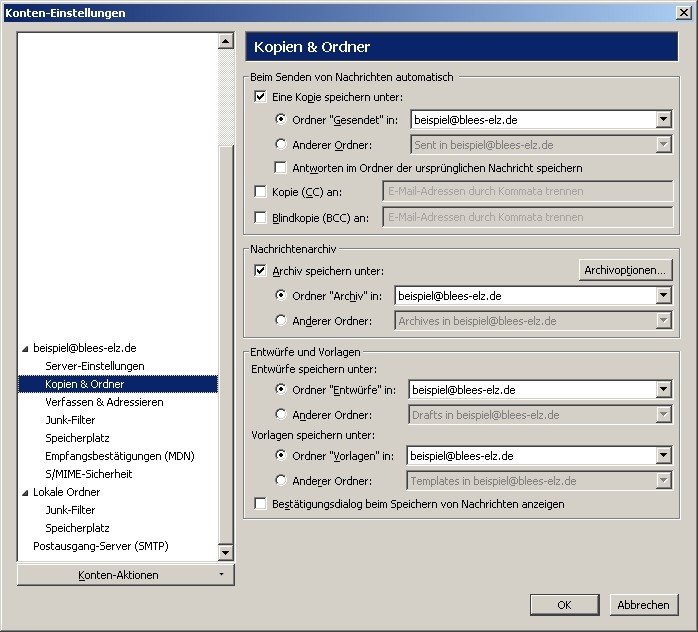Choose 'Anderer Ordner' radio for Entwürfe
Viewport: 698px width, 632px height.
point(280,414)
